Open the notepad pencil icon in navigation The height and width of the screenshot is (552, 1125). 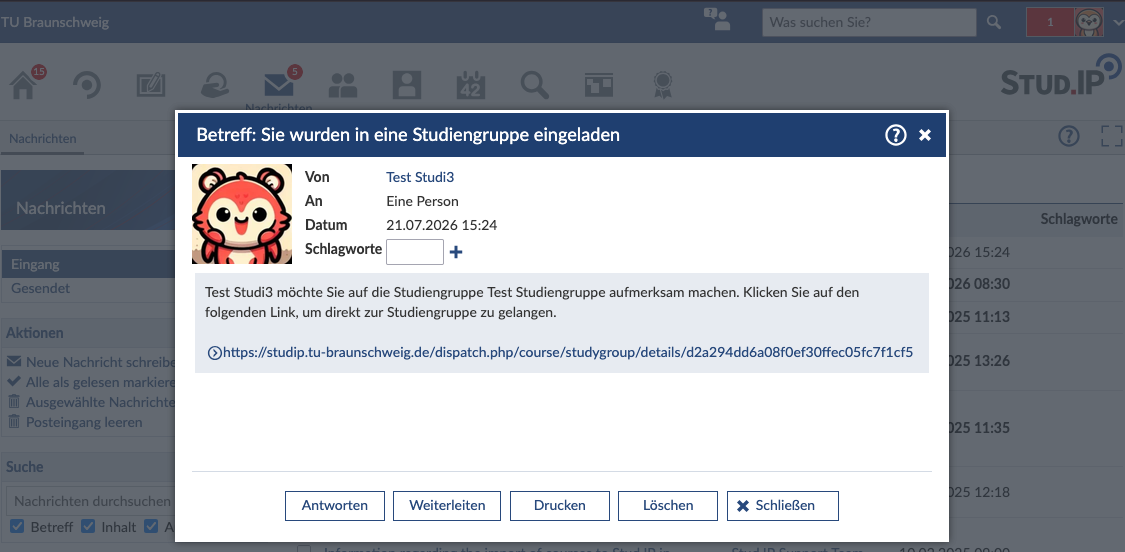[x=151, y=86]
